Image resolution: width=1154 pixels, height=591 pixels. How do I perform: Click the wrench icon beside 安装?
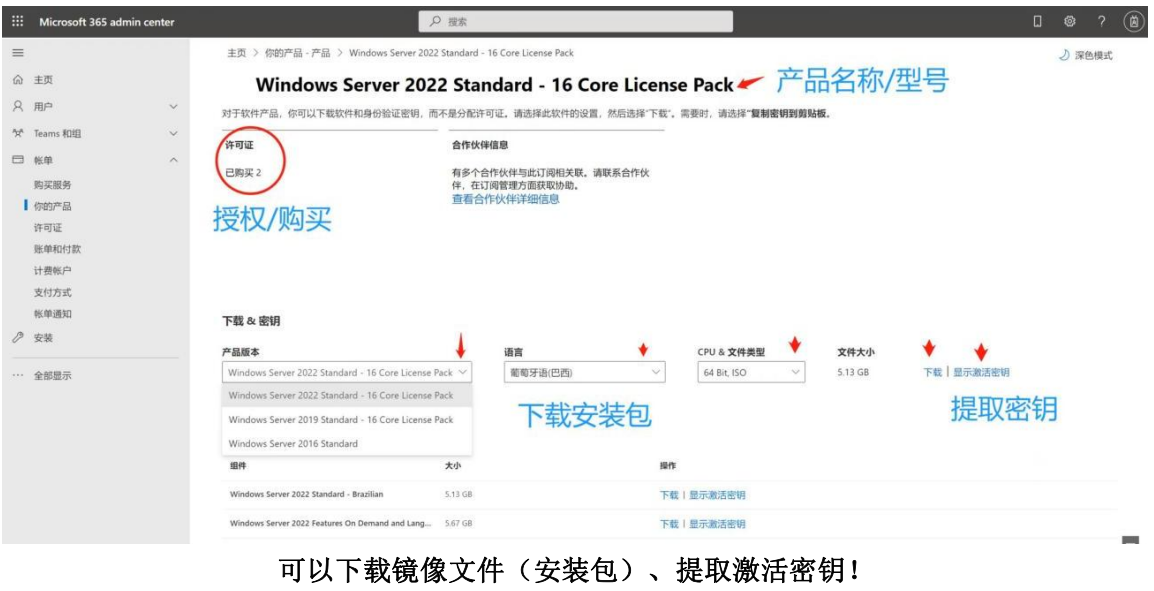click(x=18, y=338)
